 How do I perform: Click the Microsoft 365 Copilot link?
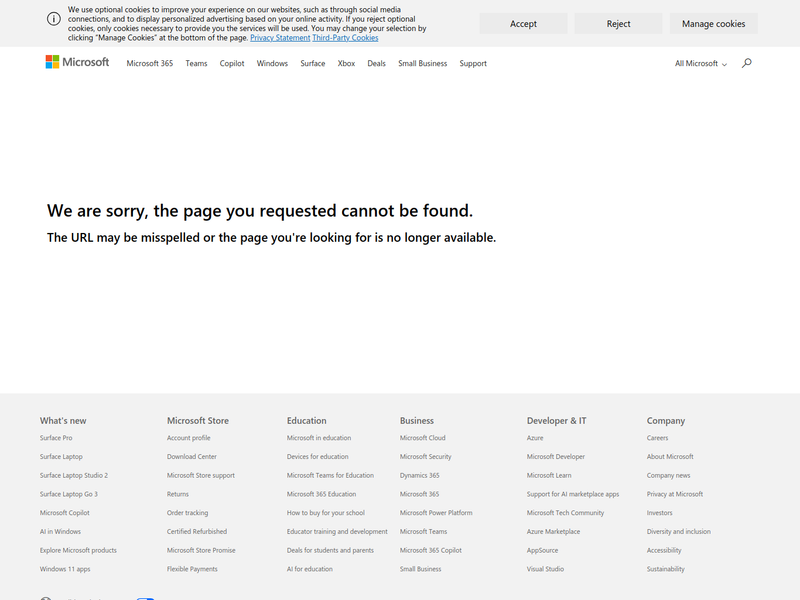[x=431, y=550]
